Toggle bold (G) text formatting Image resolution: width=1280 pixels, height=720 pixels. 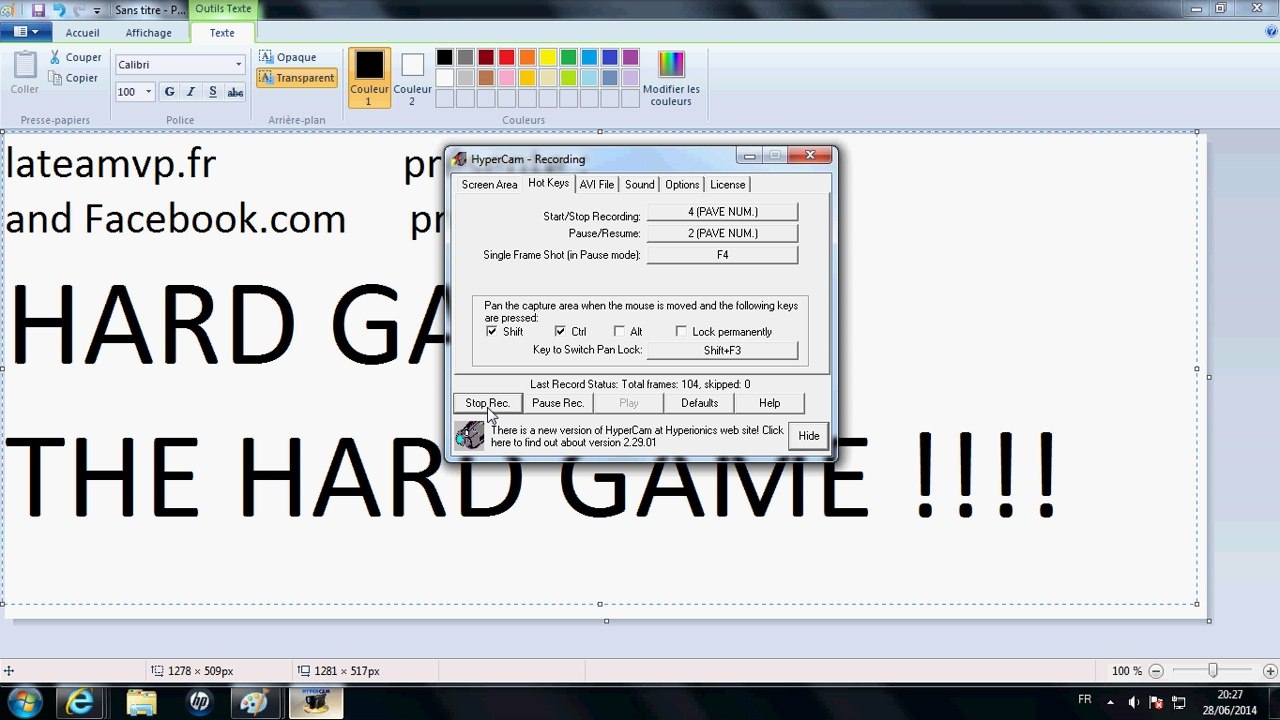point(169,92)
